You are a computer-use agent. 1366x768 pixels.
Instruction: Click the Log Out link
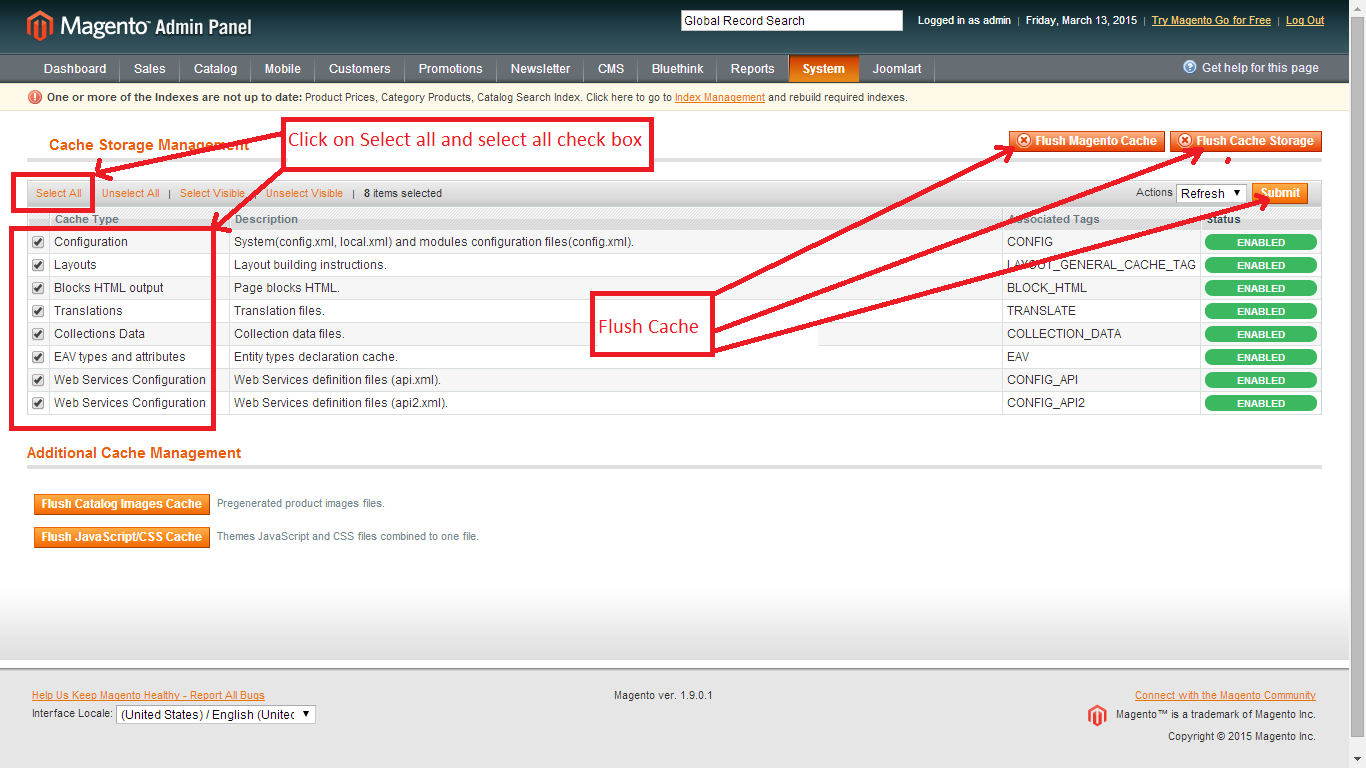point(1305,20)
